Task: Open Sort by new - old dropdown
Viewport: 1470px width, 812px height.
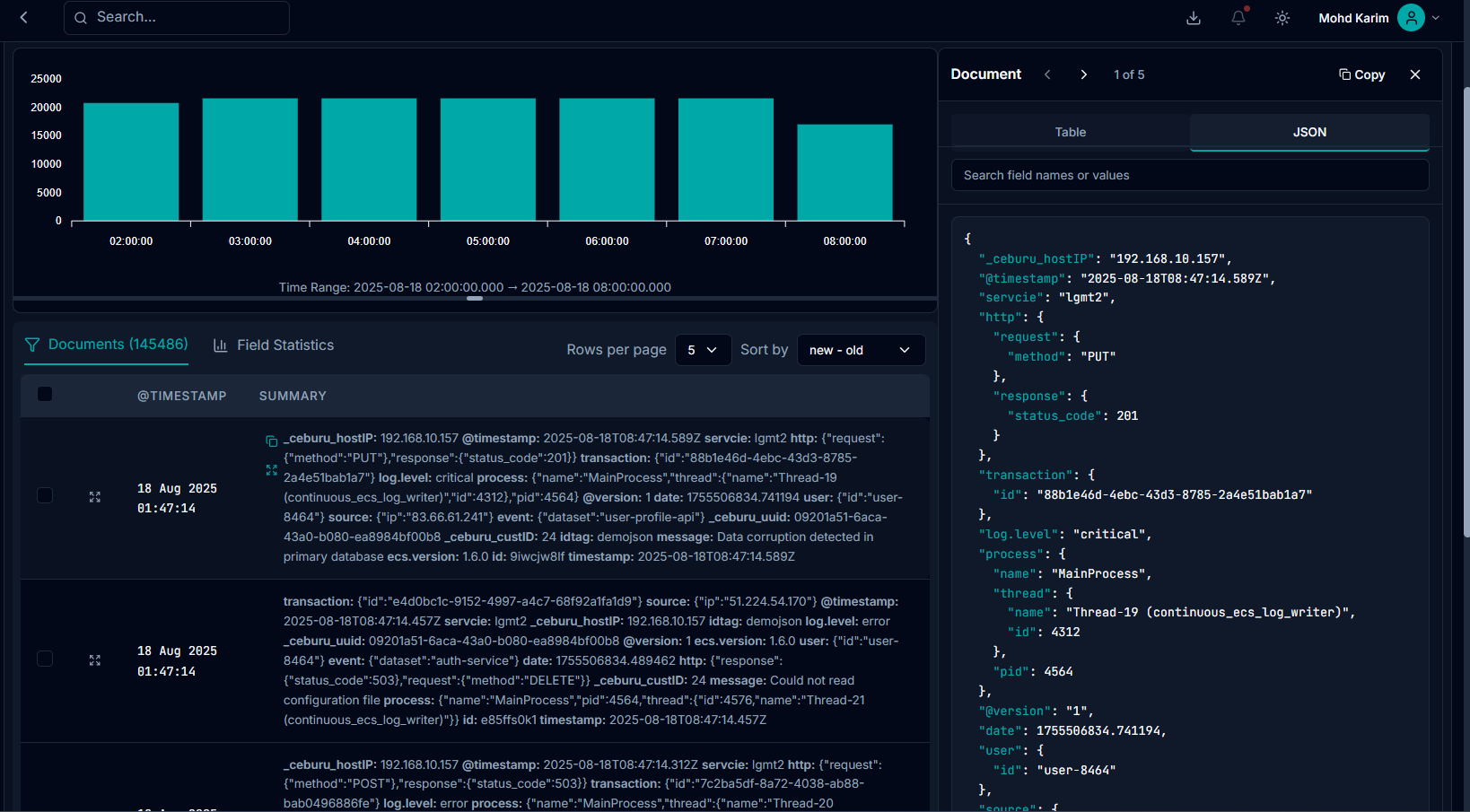Action: (861, 350)
